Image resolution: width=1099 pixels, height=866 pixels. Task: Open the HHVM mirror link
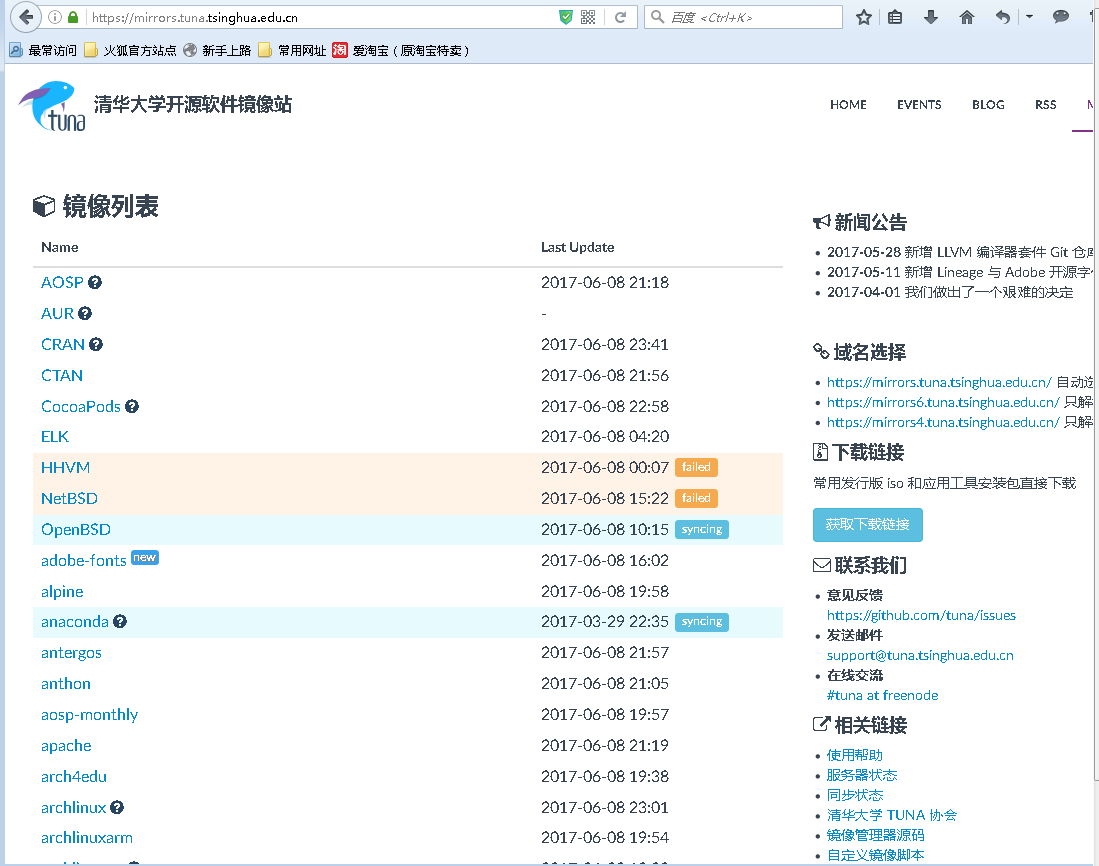65,467
